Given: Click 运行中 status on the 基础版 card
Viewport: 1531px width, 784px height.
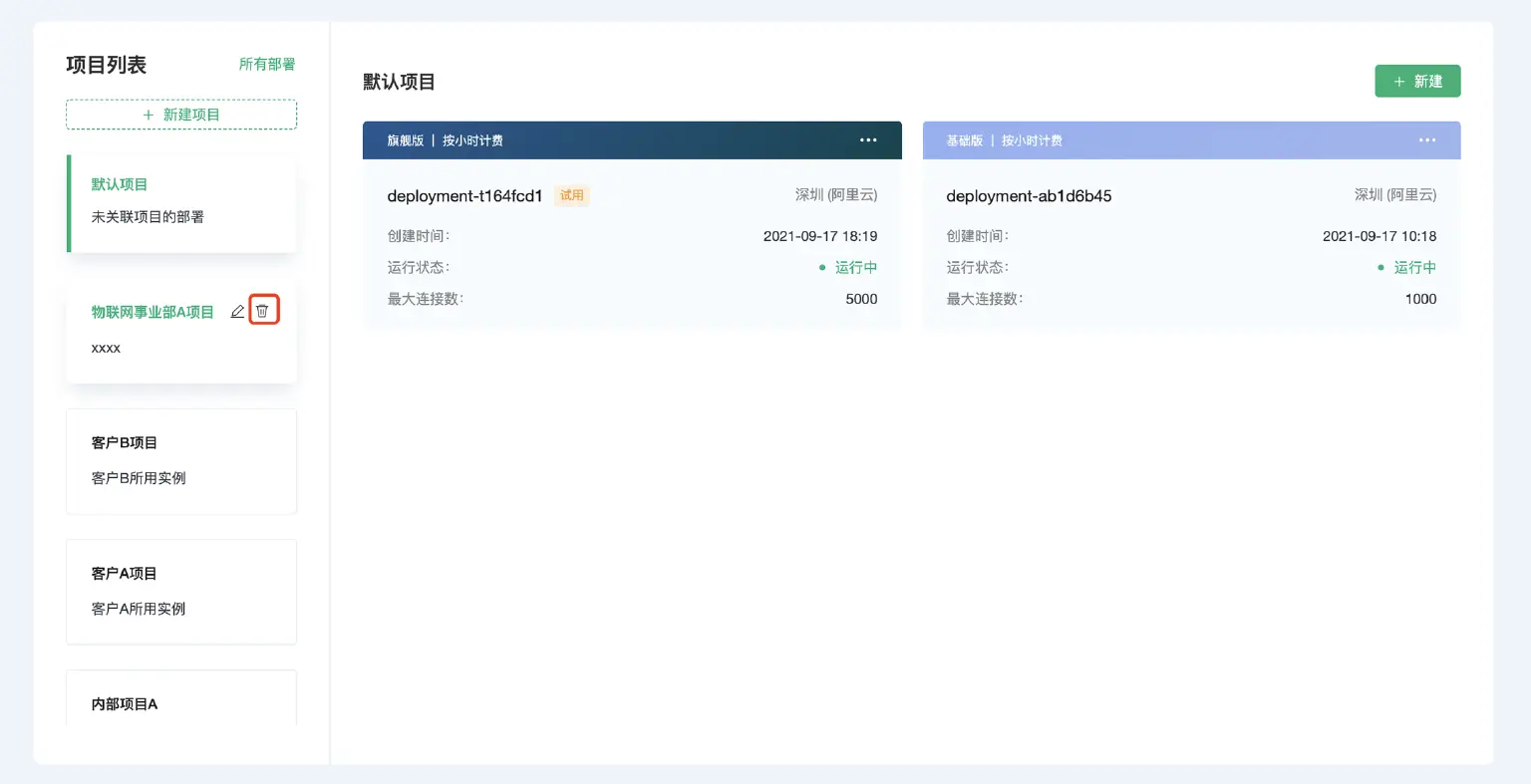Looking at the screenshot, I should (1415, 267).
